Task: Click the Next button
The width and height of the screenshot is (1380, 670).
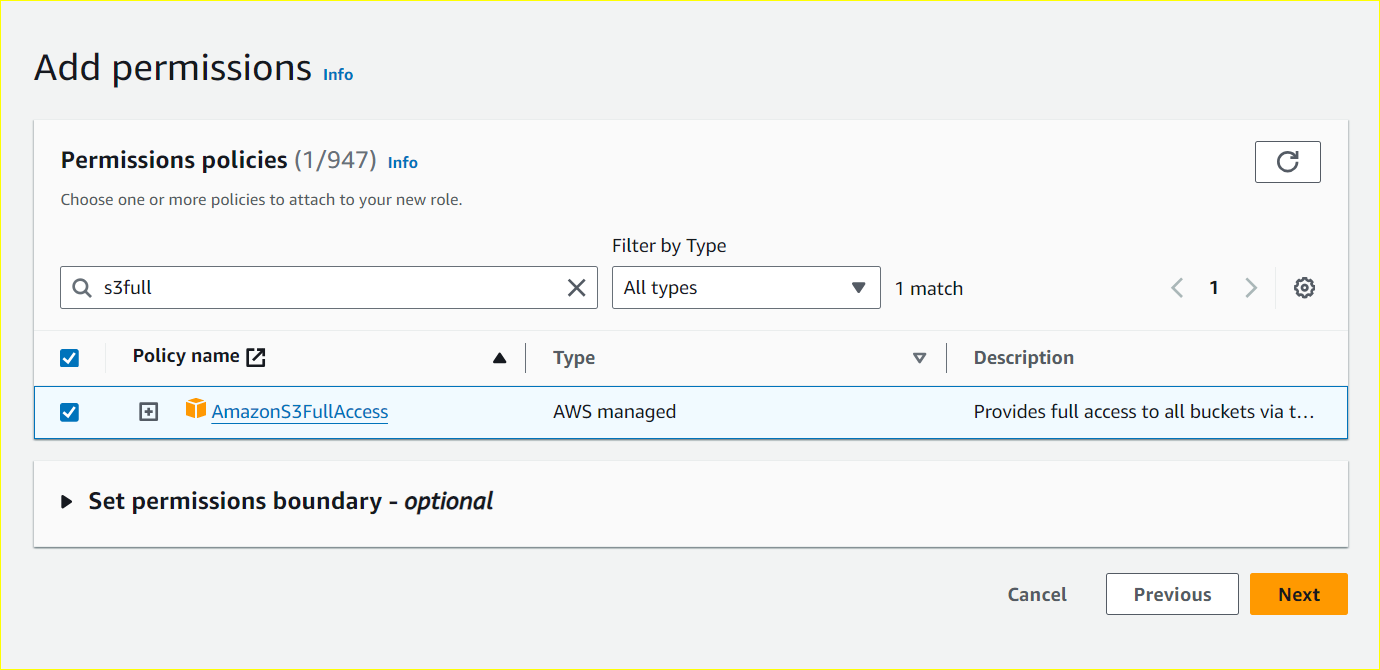Action: [1298, 593]
